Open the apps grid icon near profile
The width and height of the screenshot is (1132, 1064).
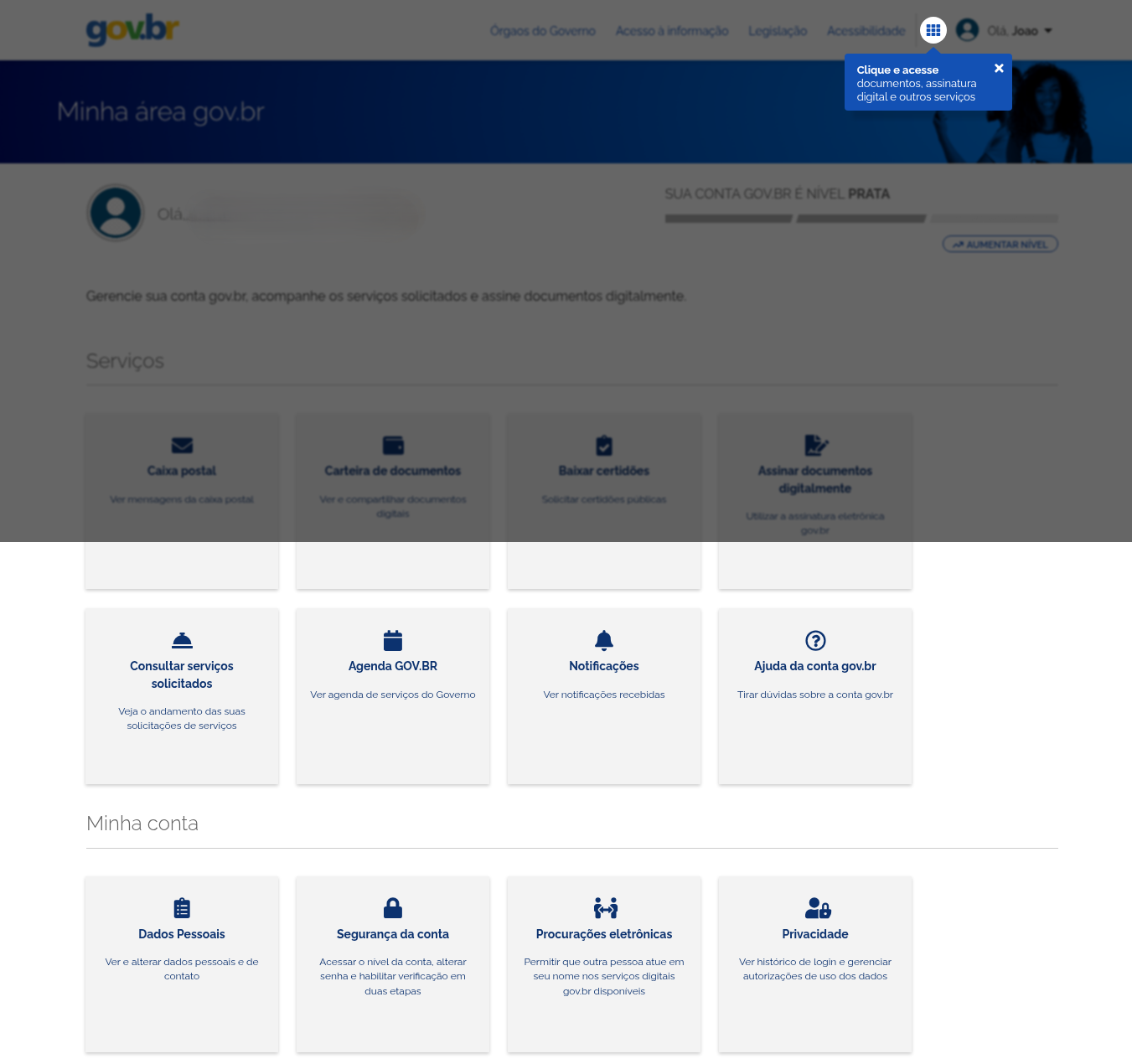(933, 30)
